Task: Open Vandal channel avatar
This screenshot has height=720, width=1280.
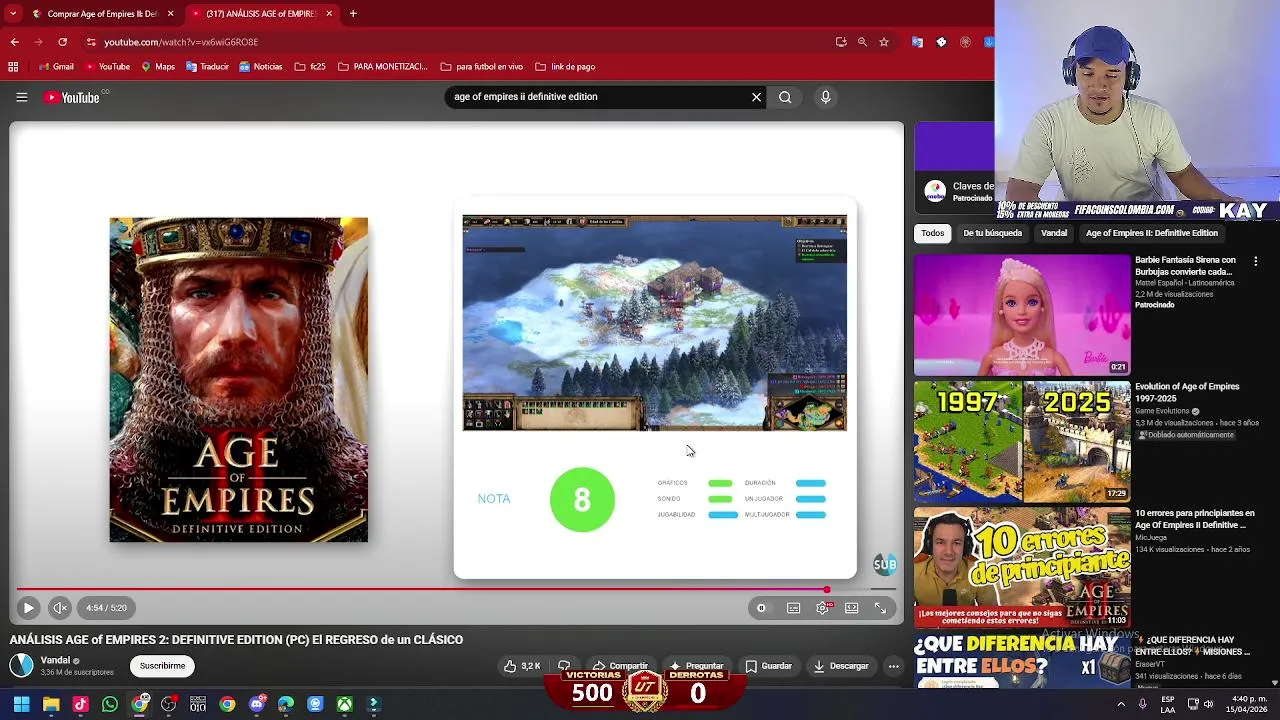Action: 21,665
